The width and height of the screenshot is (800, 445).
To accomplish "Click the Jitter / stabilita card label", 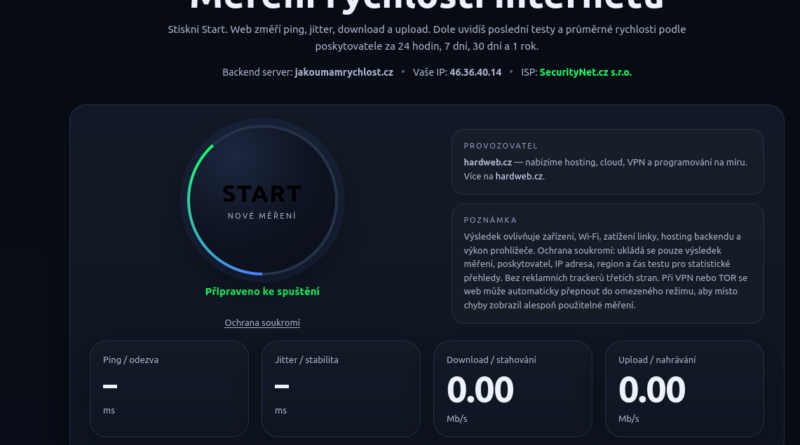I will (306, 359).
